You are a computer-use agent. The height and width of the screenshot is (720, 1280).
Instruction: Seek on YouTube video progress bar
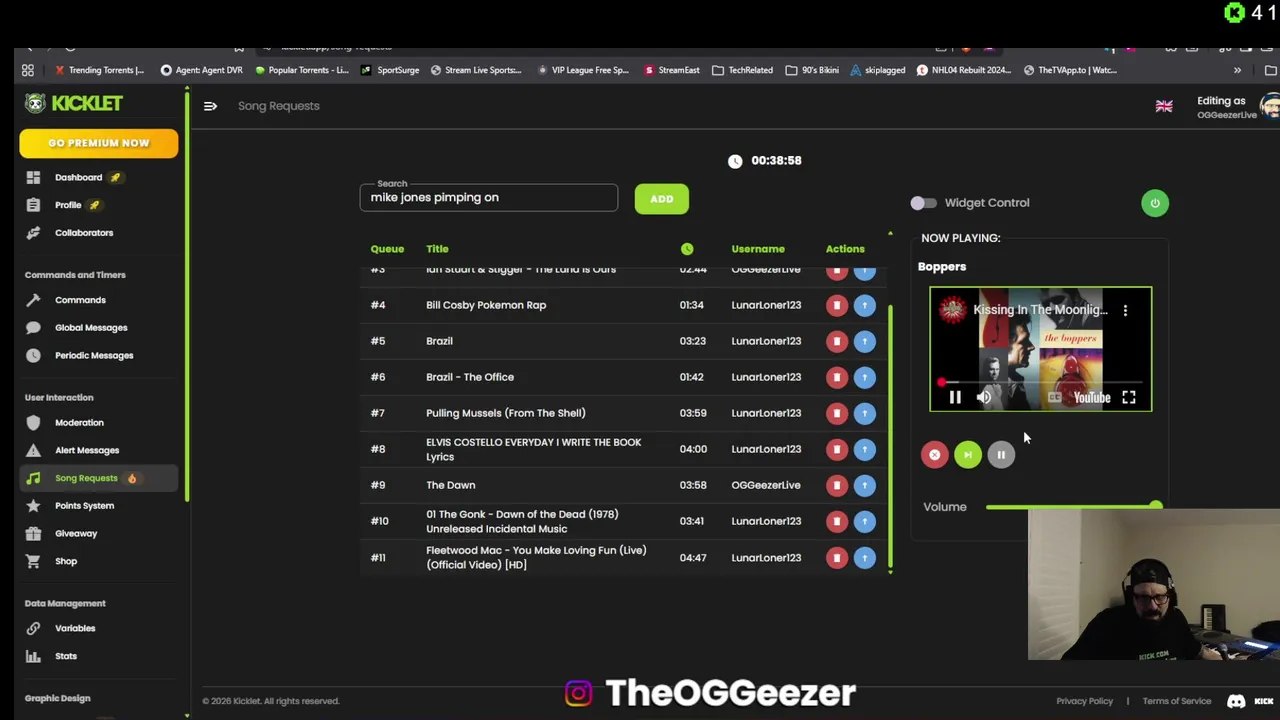coord(1040,382)
